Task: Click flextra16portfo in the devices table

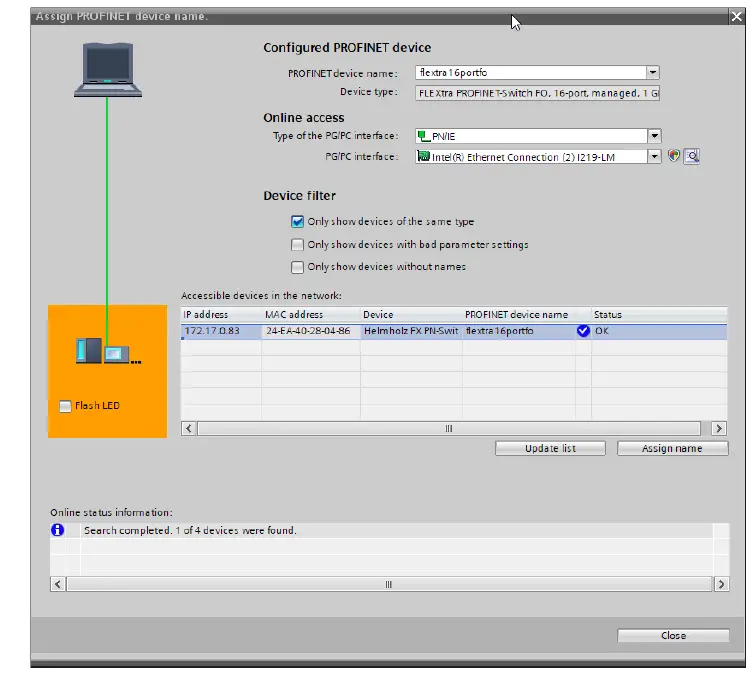Action: click(519, 331)
